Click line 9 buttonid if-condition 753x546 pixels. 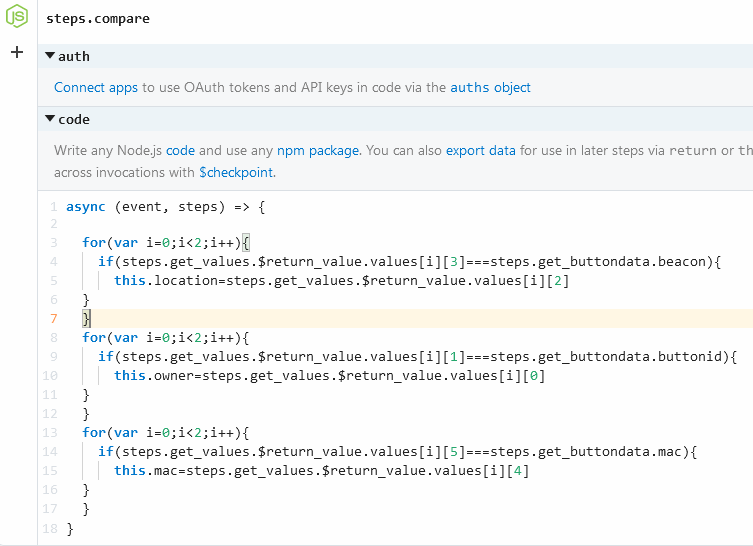tap(417, 357)
